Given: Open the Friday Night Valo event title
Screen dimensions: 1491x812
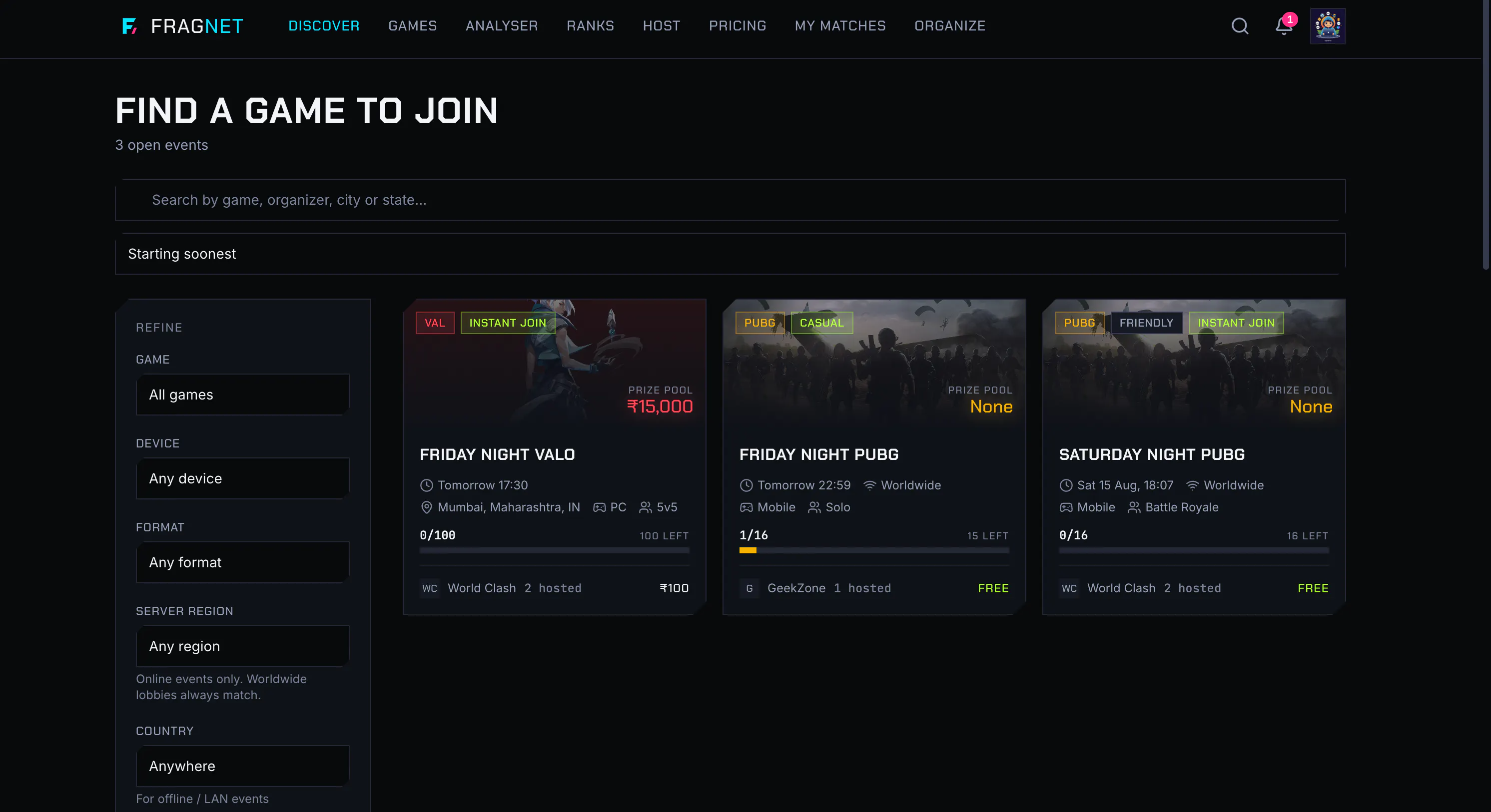Looking at the screenshot, I should click(497, 454).
